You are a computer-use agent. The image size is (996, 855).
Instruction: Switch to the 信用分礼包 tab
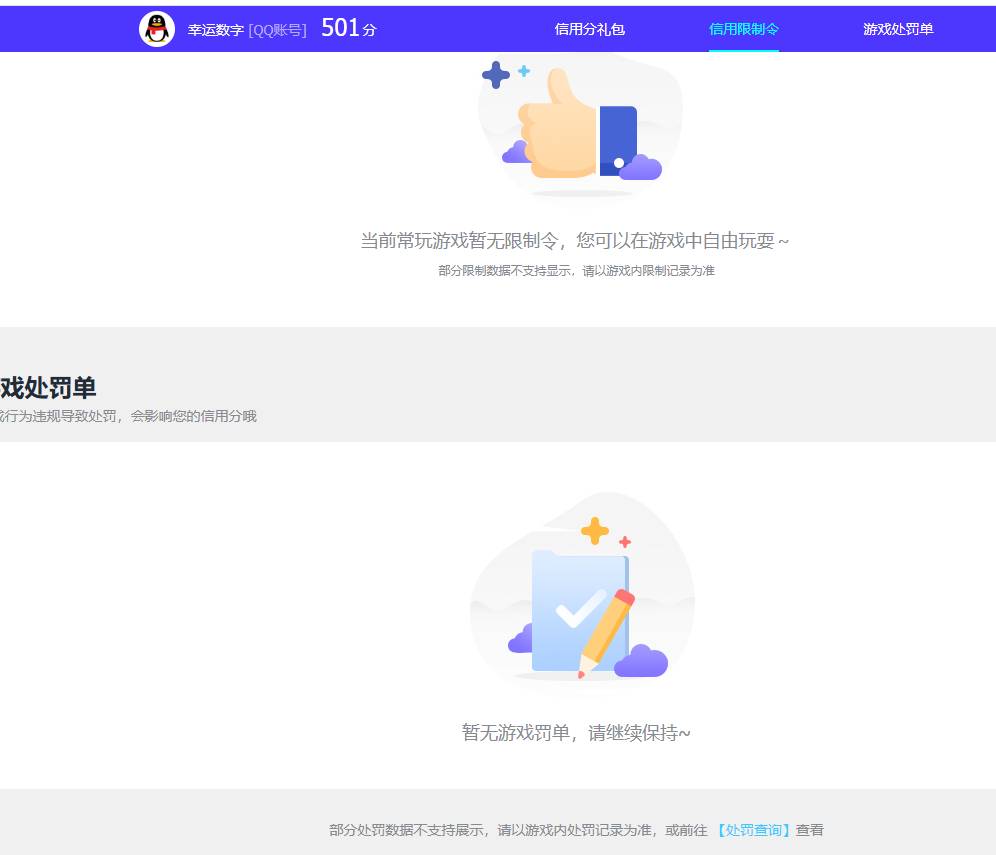(589, 29)
